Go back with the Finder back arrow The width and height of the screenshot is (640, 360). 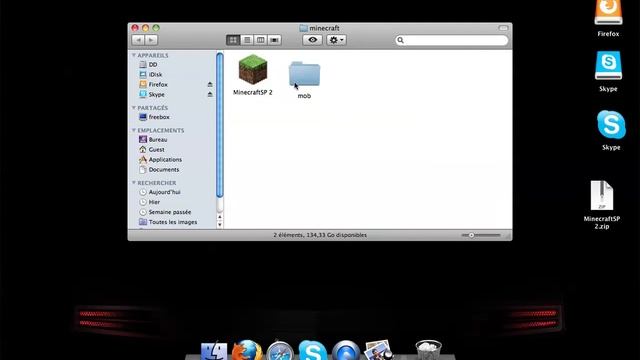pos(138,40)
